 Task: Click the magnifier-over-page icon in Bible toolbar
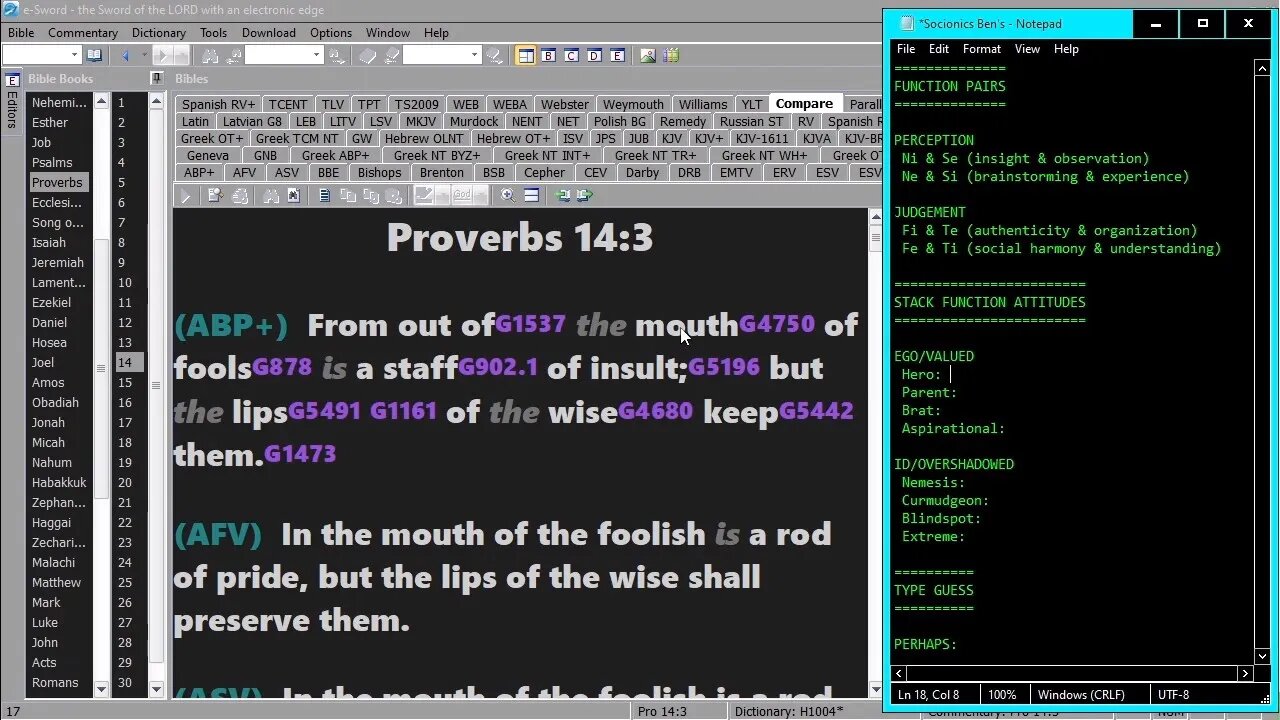(x=216, y=196)
